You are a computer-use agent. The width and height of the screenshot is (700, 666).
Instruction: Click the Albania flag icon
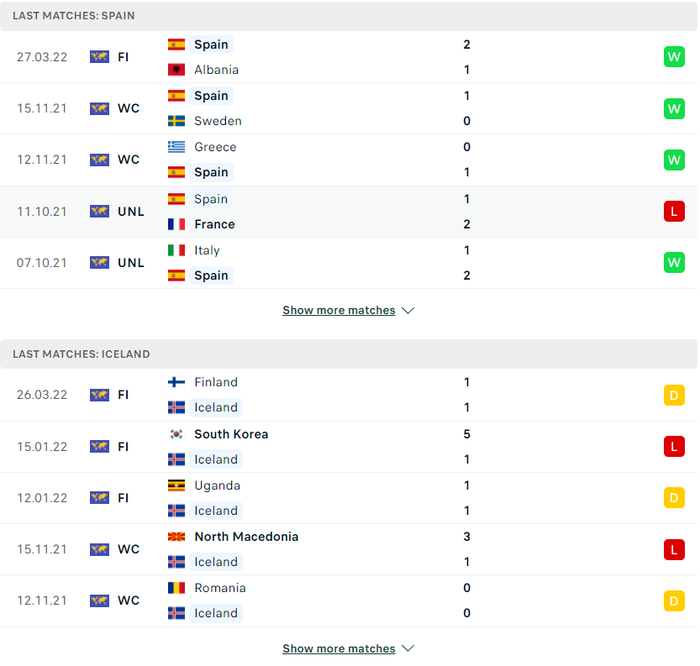176,70
